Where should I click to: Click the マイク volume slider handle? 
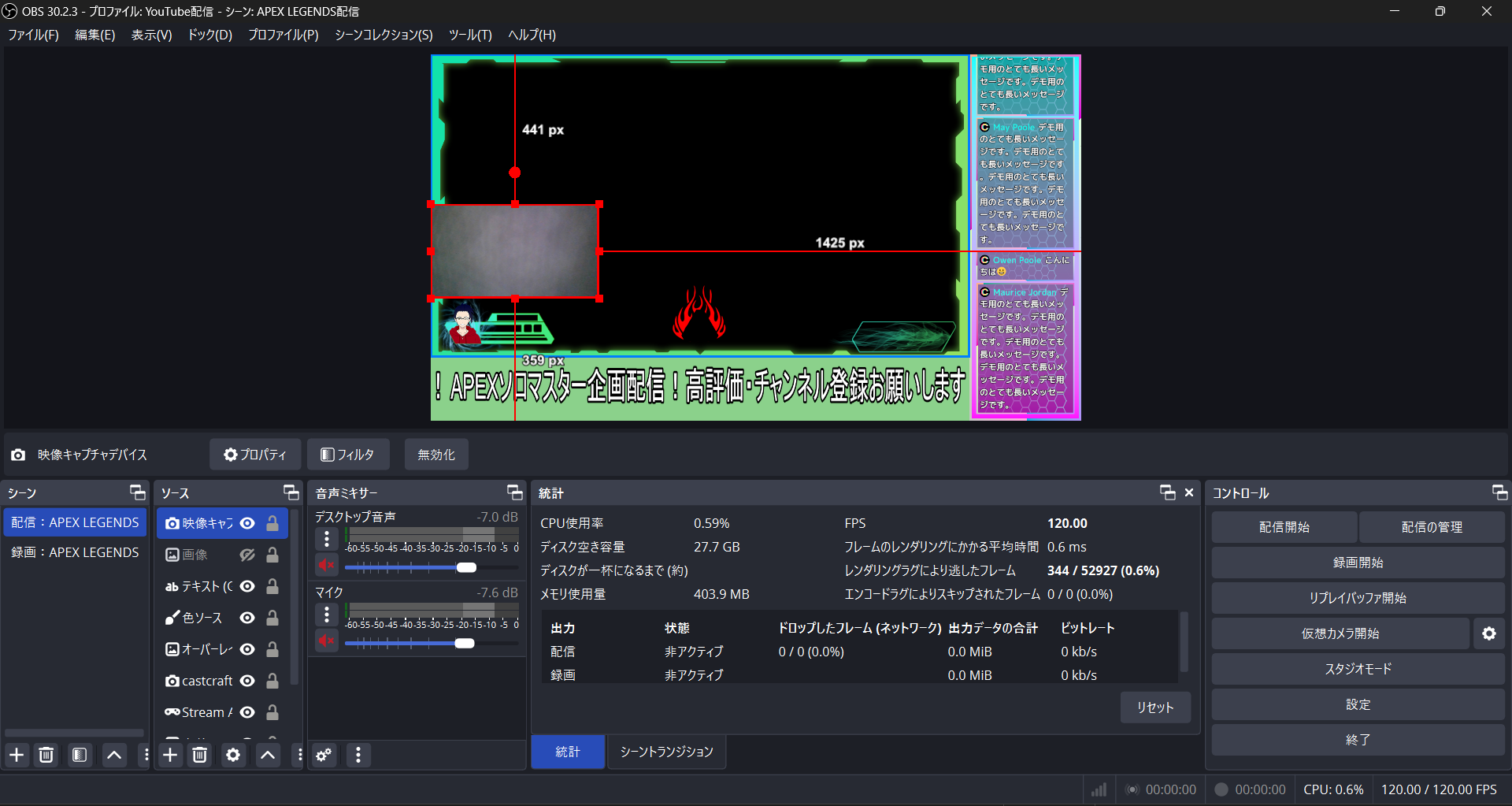(x=465, y=643)
